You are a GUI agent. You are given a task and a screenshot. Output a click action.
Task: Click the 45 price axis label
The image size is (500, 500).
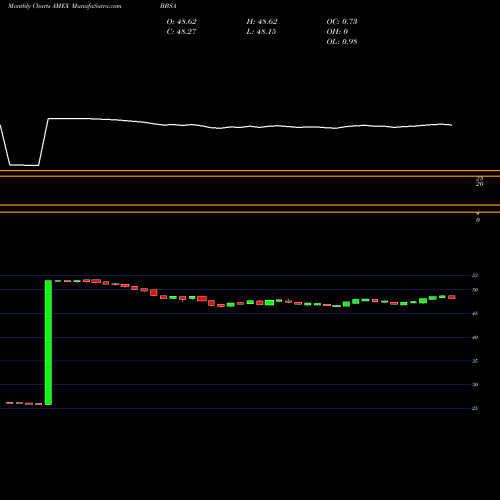click(x=475, y=314)
